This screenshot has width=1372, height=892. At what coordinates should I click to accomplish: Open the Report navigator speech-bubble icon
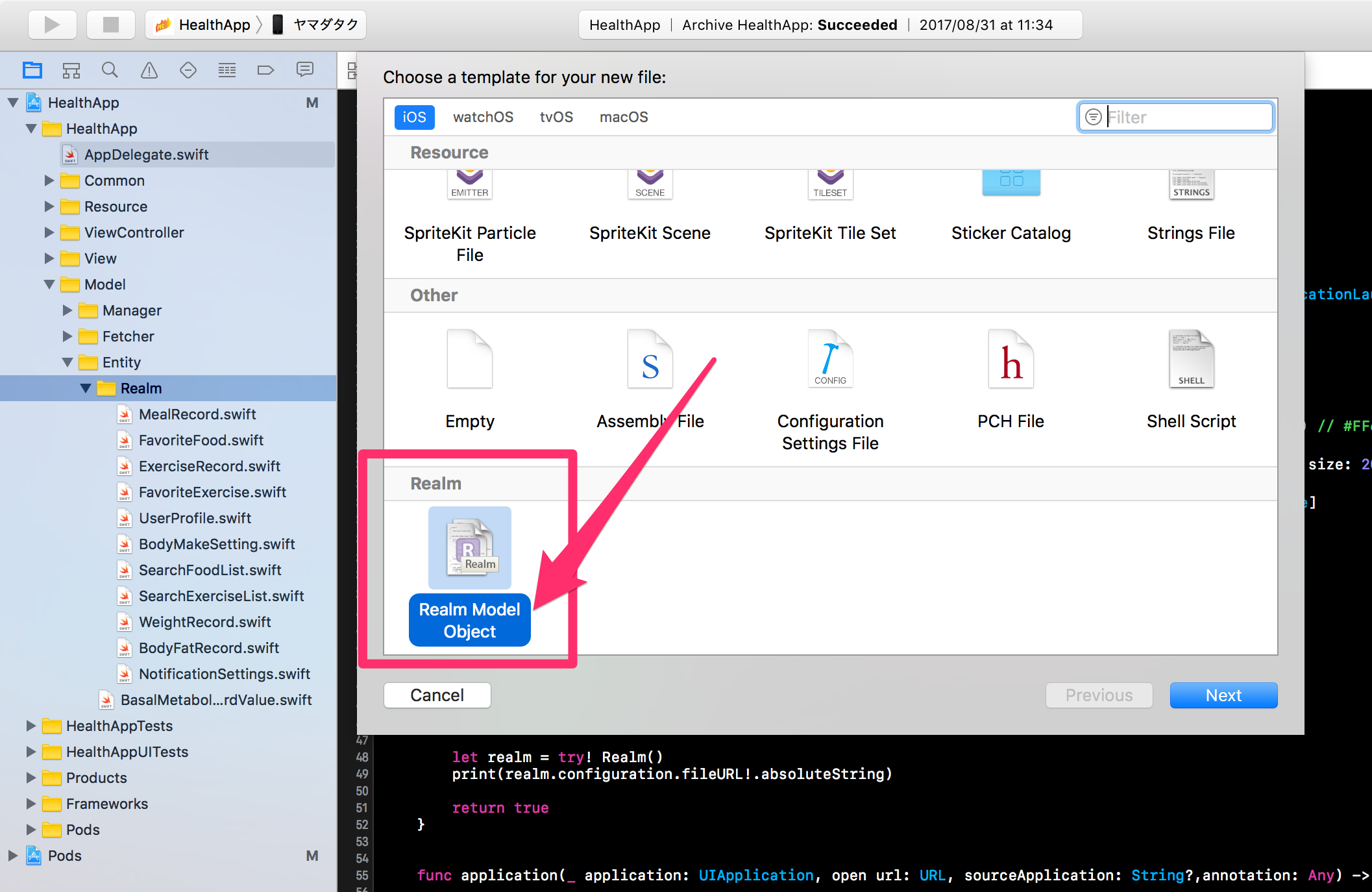point(305,70)
